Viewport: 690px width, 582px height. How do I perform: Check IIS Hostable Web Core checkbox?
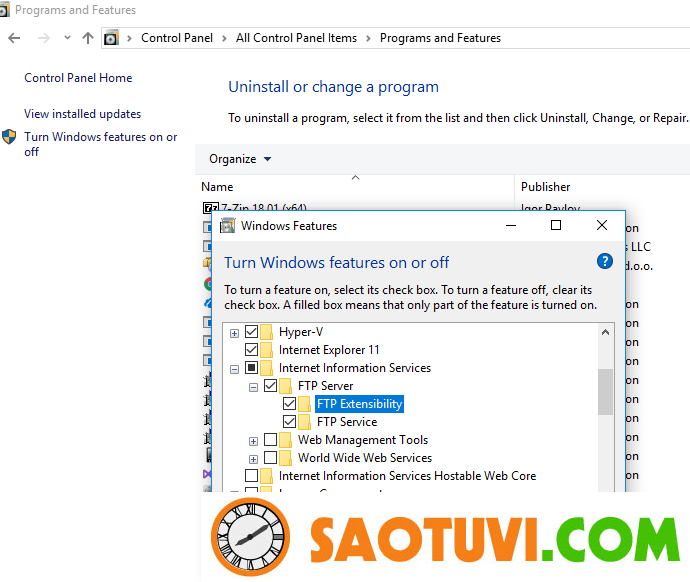[251, 476]
